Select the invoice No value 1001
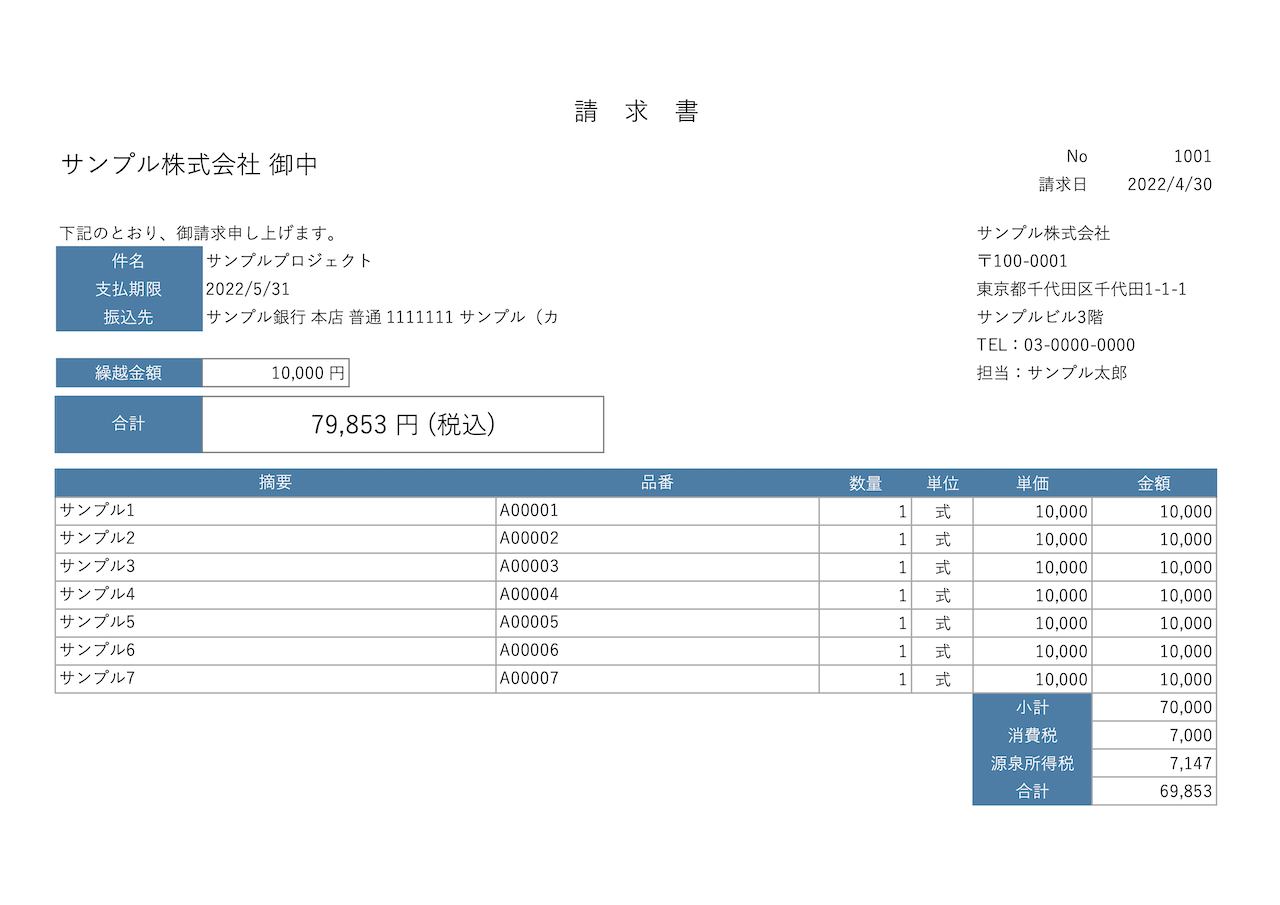 click(x=1195, y=156)
